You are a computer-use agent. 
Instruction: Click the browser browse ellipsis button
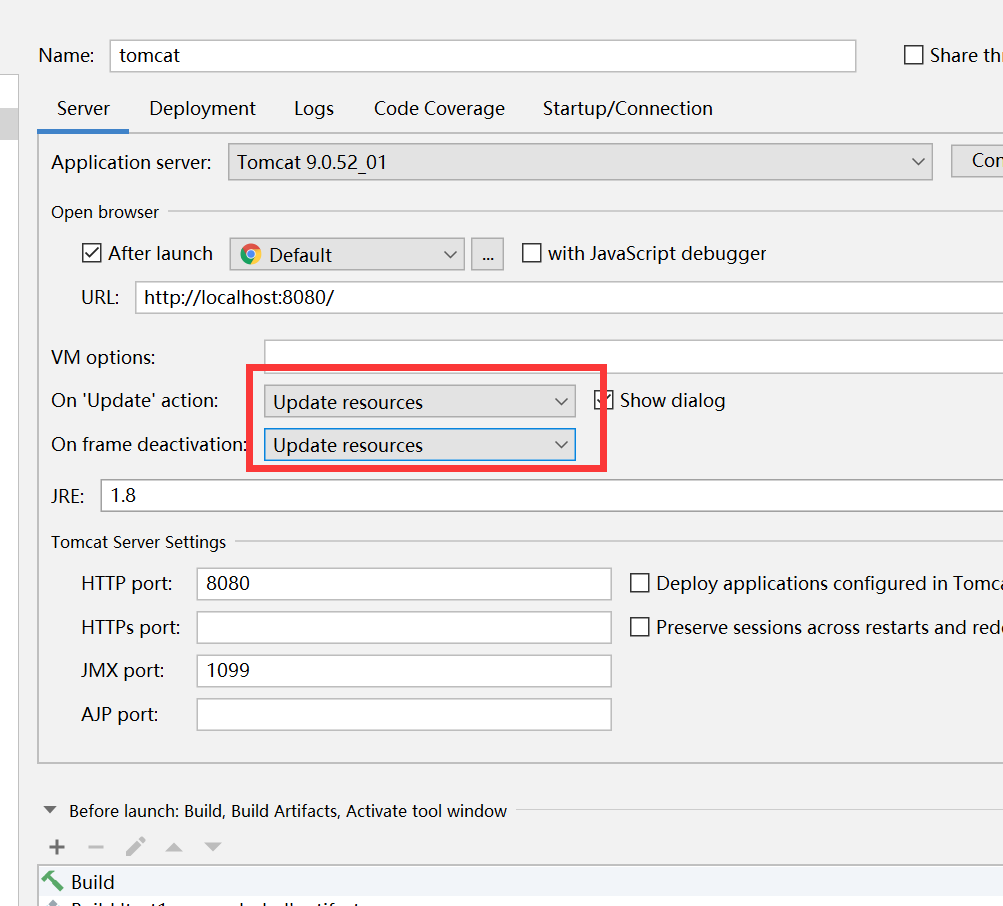[x=487, y=255]
